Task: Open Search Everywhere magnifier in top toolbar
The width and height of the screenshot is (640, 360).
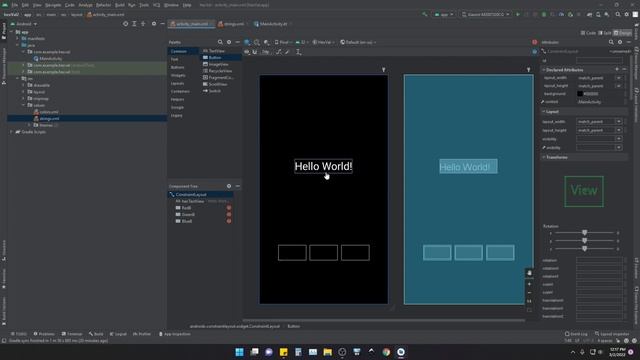Action: tap(618, 14)
